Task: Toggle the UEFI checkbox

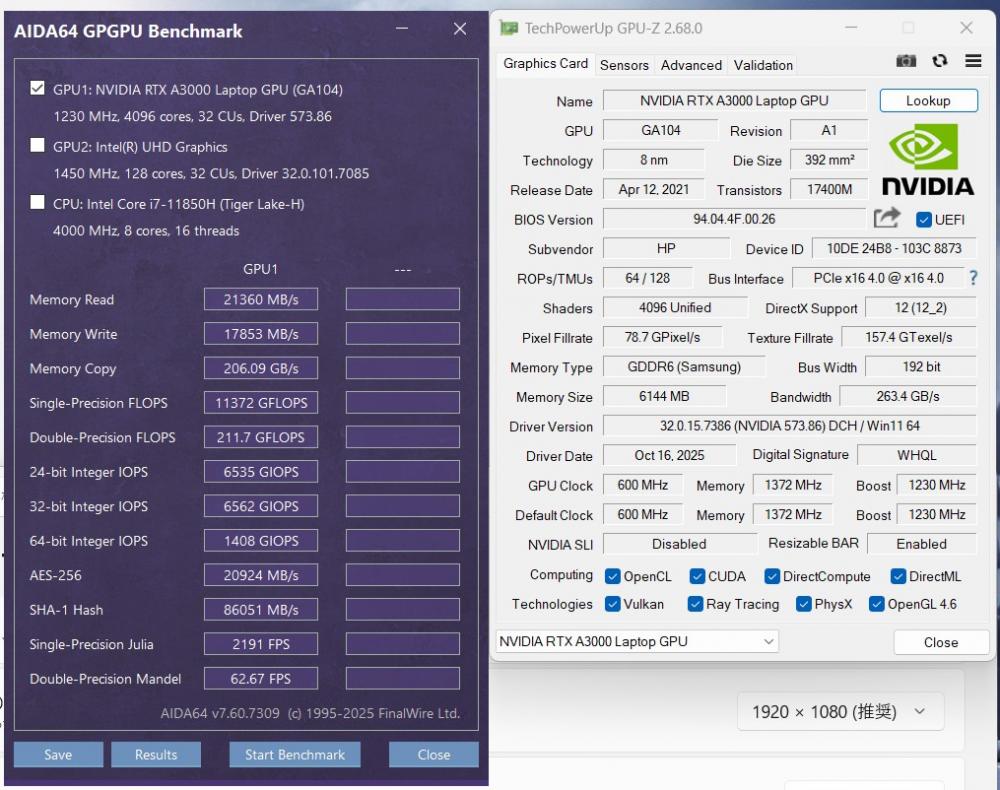Action: [x=924, y=219]
